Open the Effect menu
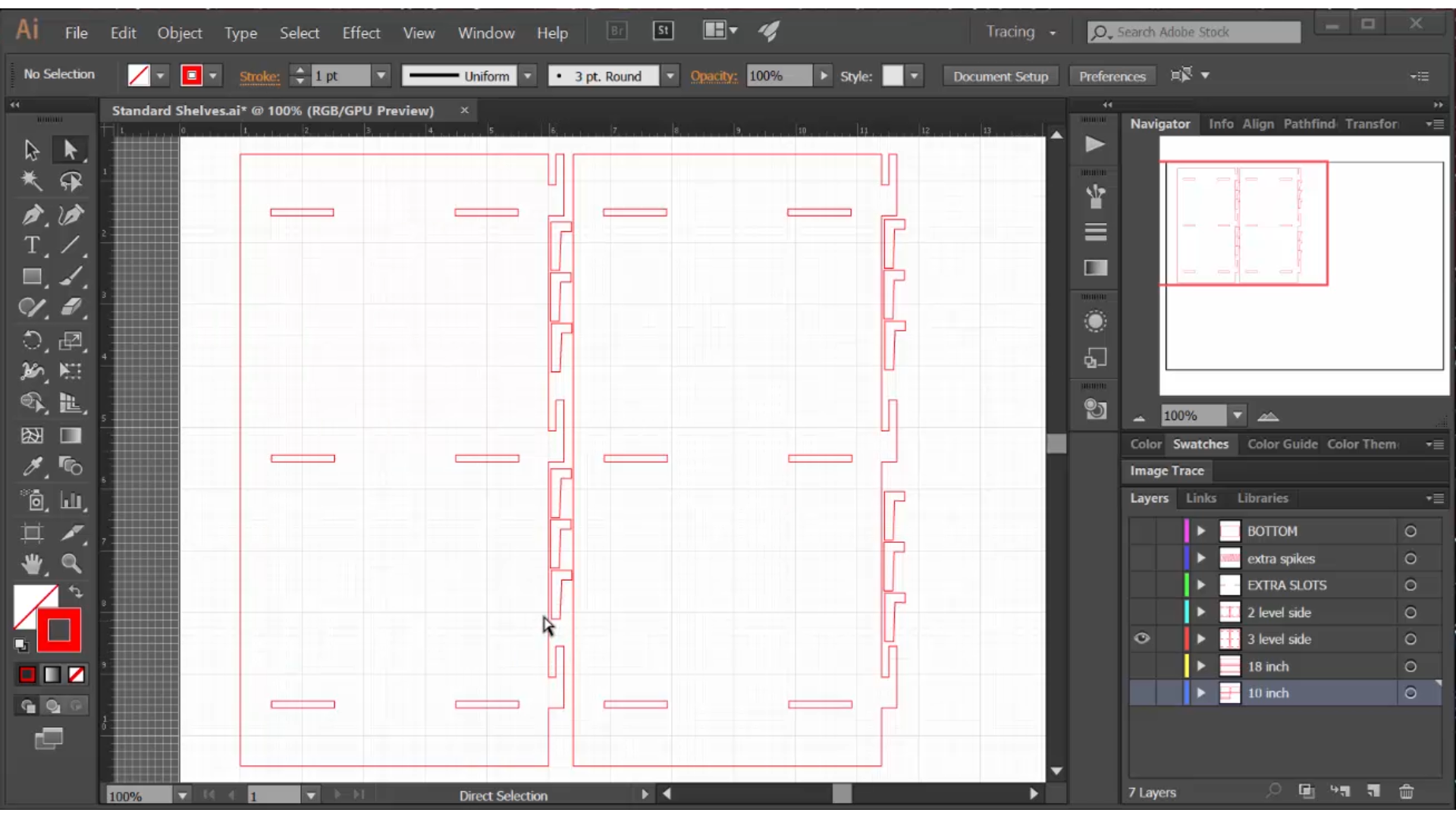Image resolution: width=1456 pixels, height=819 pixels. pos(361,33)
